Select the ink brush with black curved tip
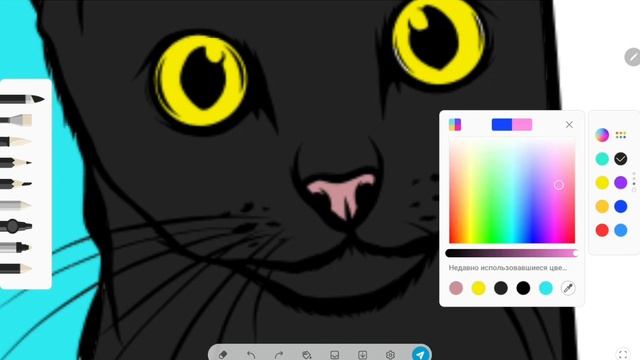The width and height of the screenshot is (640, 360). [16, 184]
